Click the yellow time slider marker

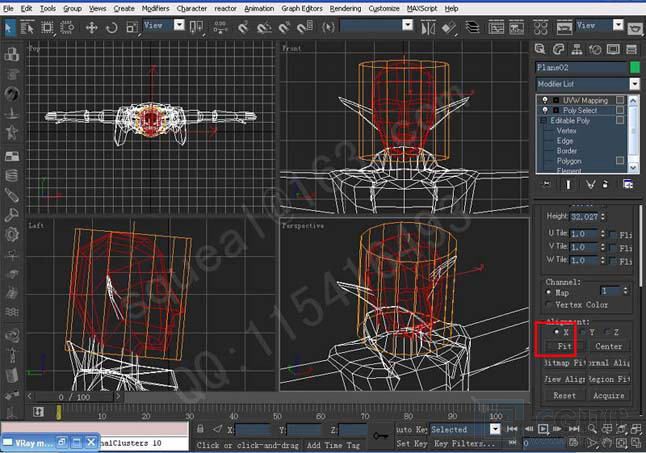59,412
